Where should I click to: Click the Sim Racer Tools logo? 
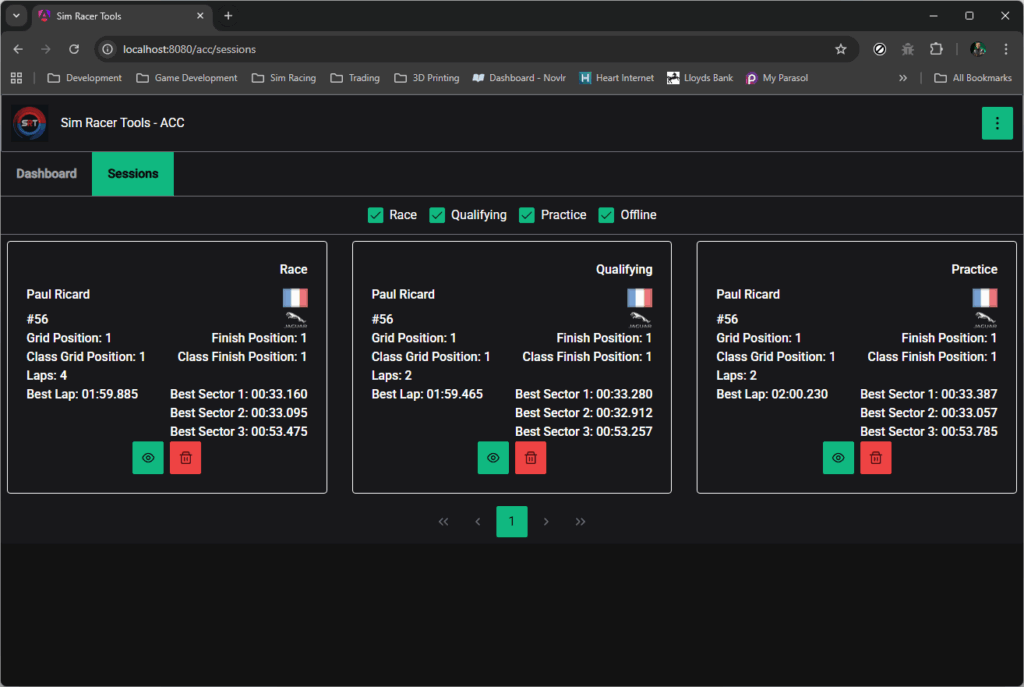(30, 123)
